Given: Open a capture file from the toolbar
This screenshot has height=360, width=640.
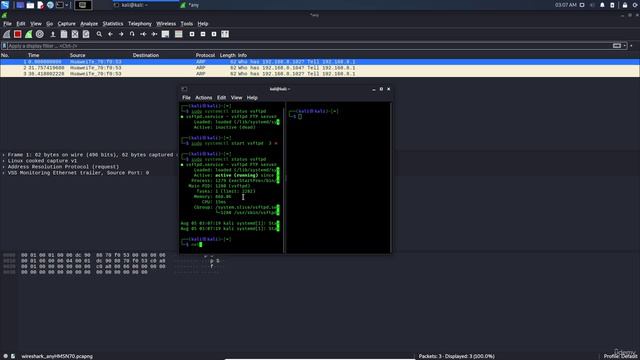Looking at the screenshot, I should point(53,34).
